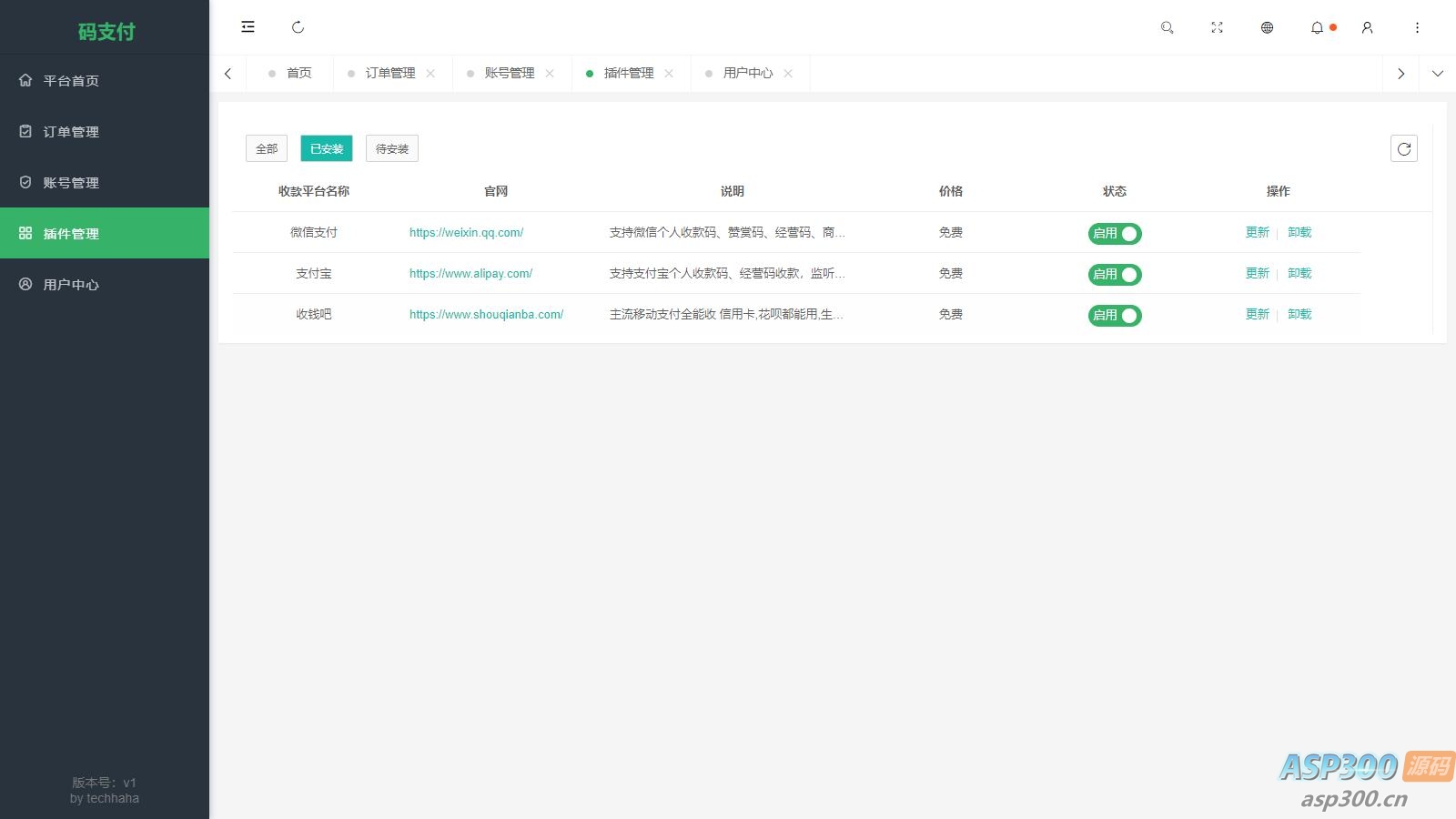Expand the tab options dropdown chevron

1438,74
